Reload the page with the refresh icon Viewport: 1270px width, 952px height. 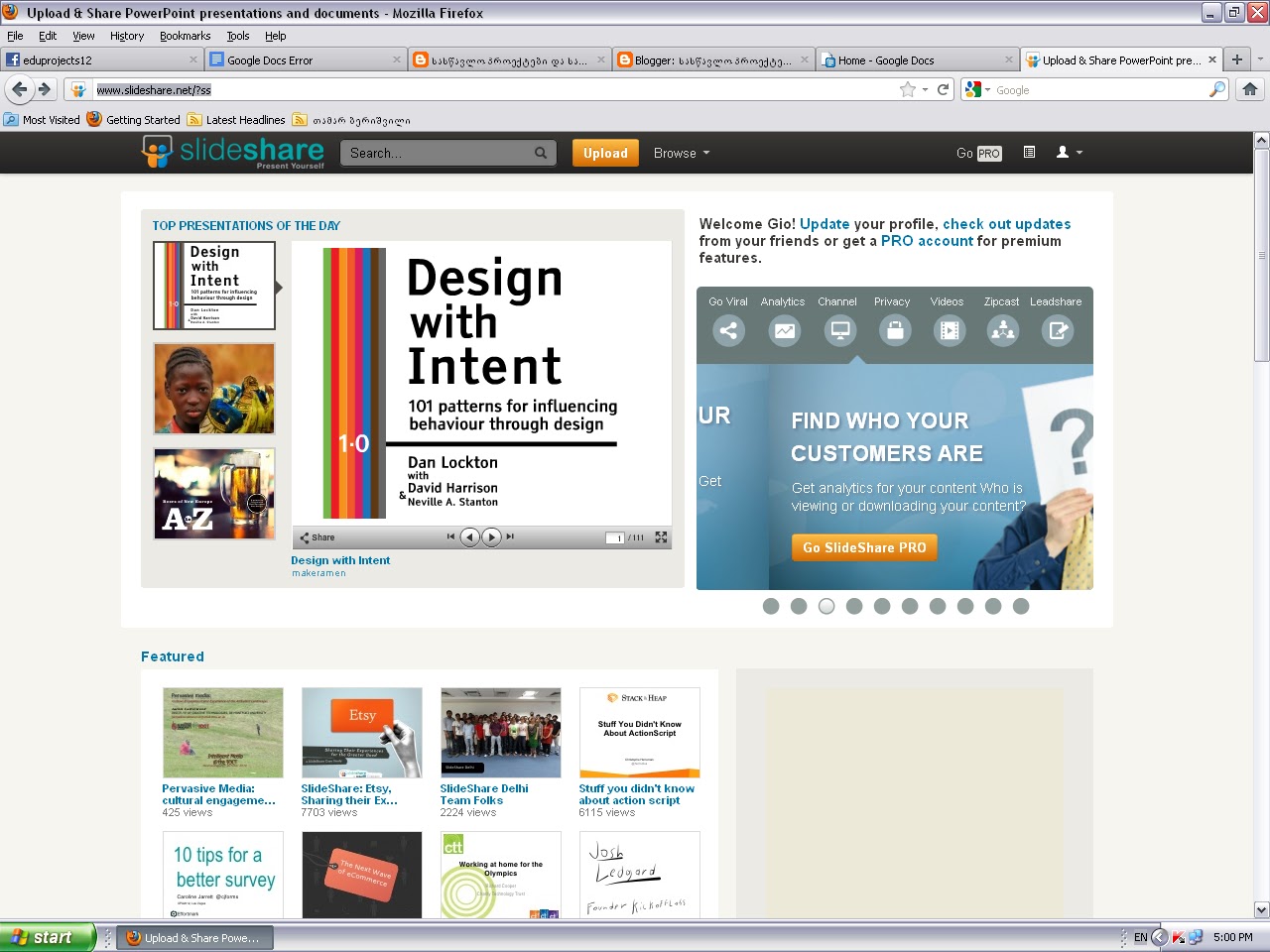944,89
